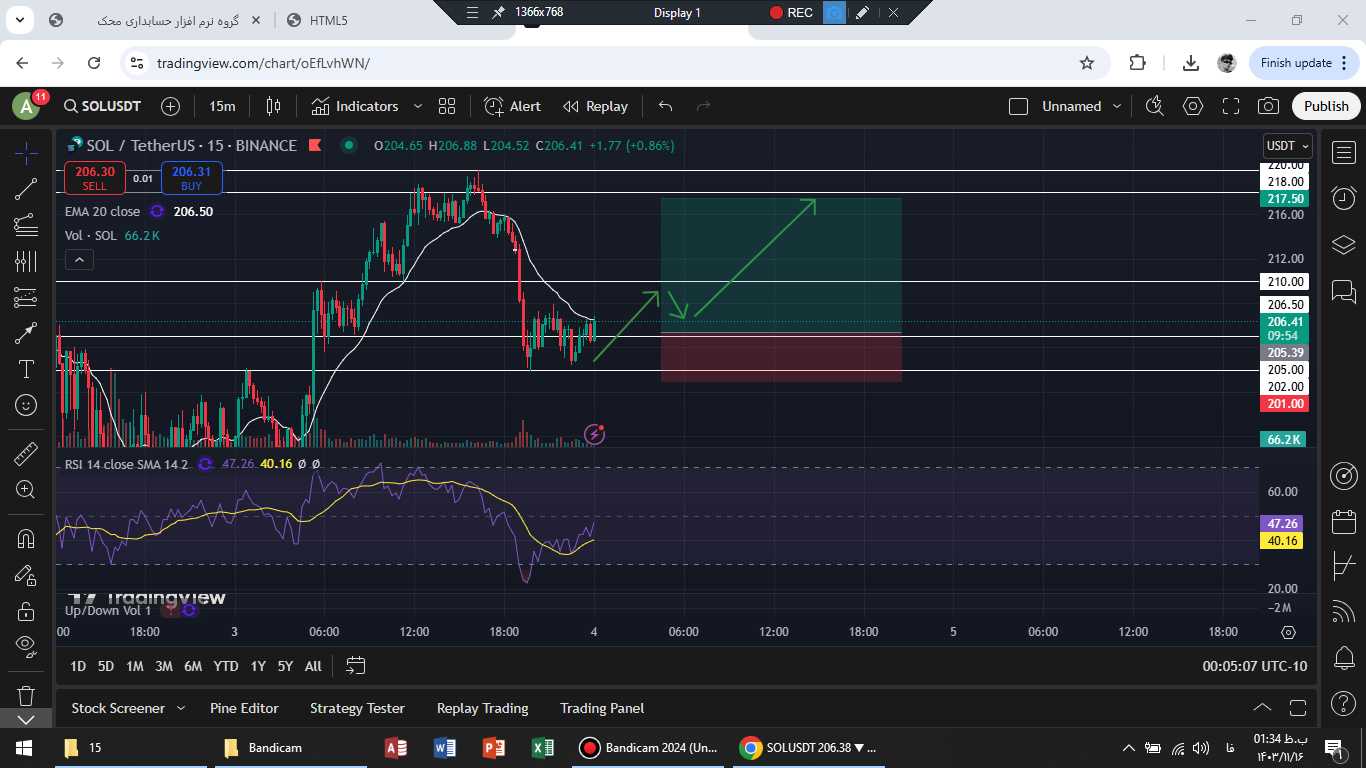Open the chart type candles selector
The height and width of the screenshot is (768, 1366).
(273, 106)
